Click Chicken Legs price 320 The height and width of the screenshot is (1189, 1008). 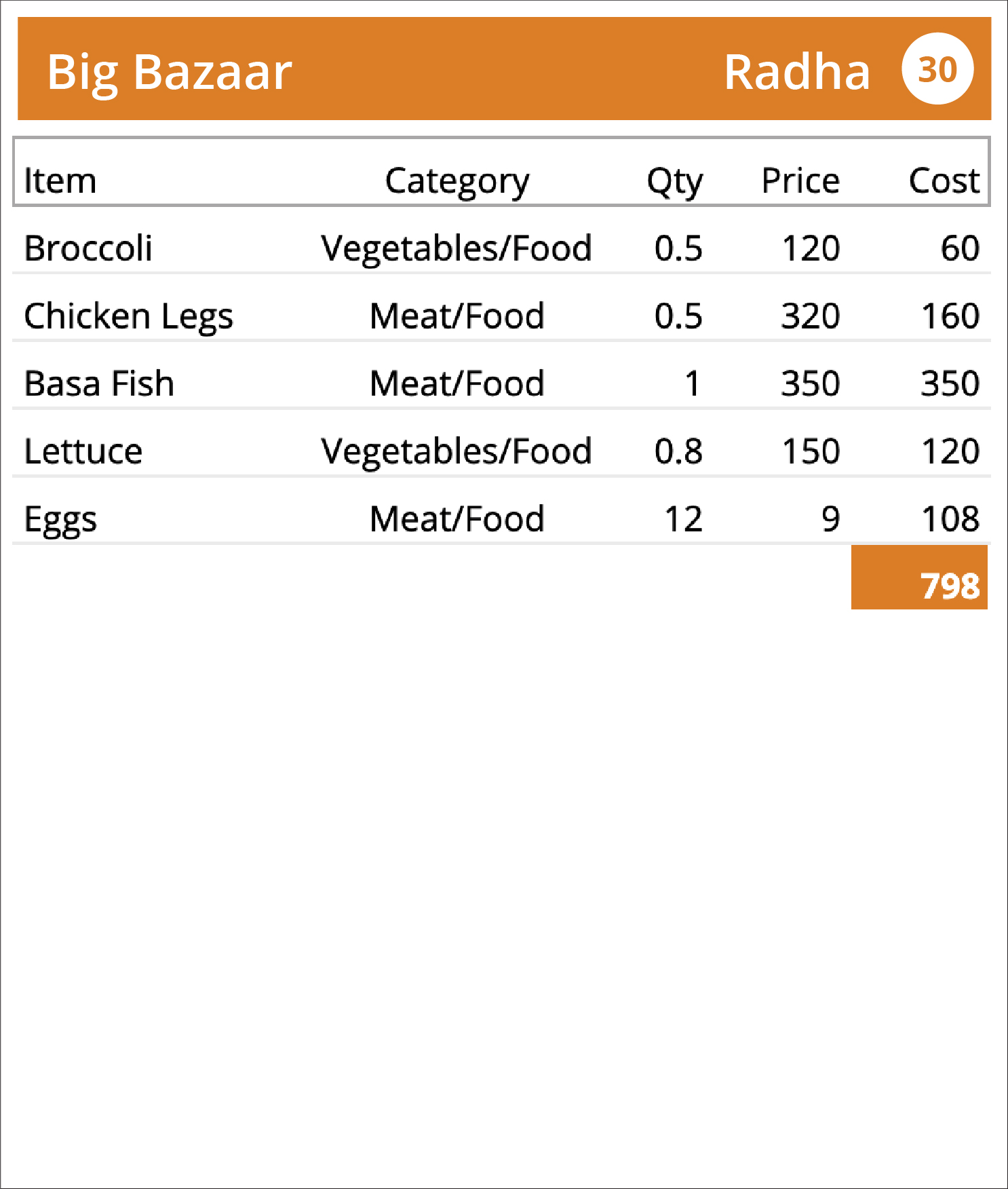tap(811, 316)
